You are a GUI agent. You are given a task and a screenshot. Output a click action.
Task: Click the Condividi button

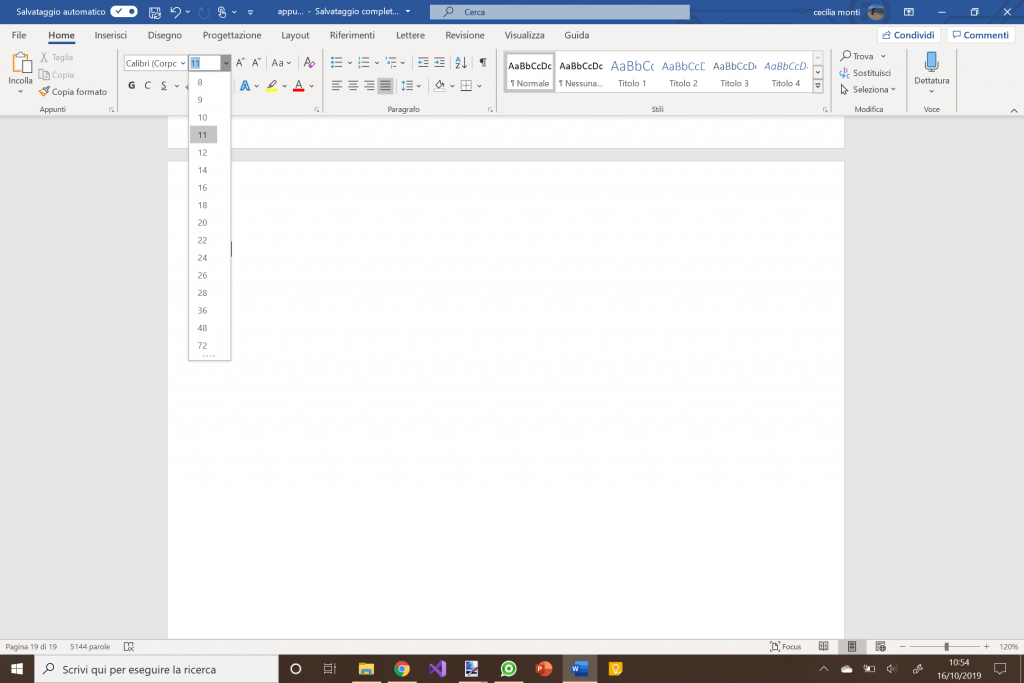pyautogui.click(x=908, y=35)
